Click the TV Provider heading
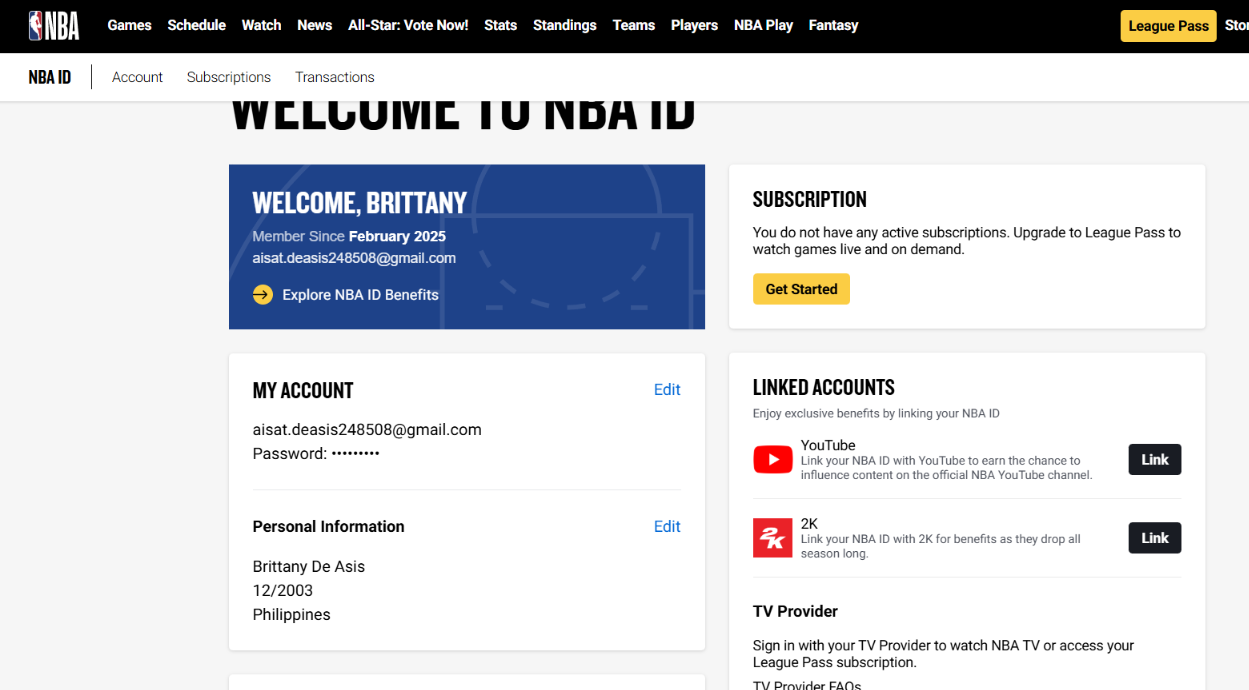 point(796,611)
